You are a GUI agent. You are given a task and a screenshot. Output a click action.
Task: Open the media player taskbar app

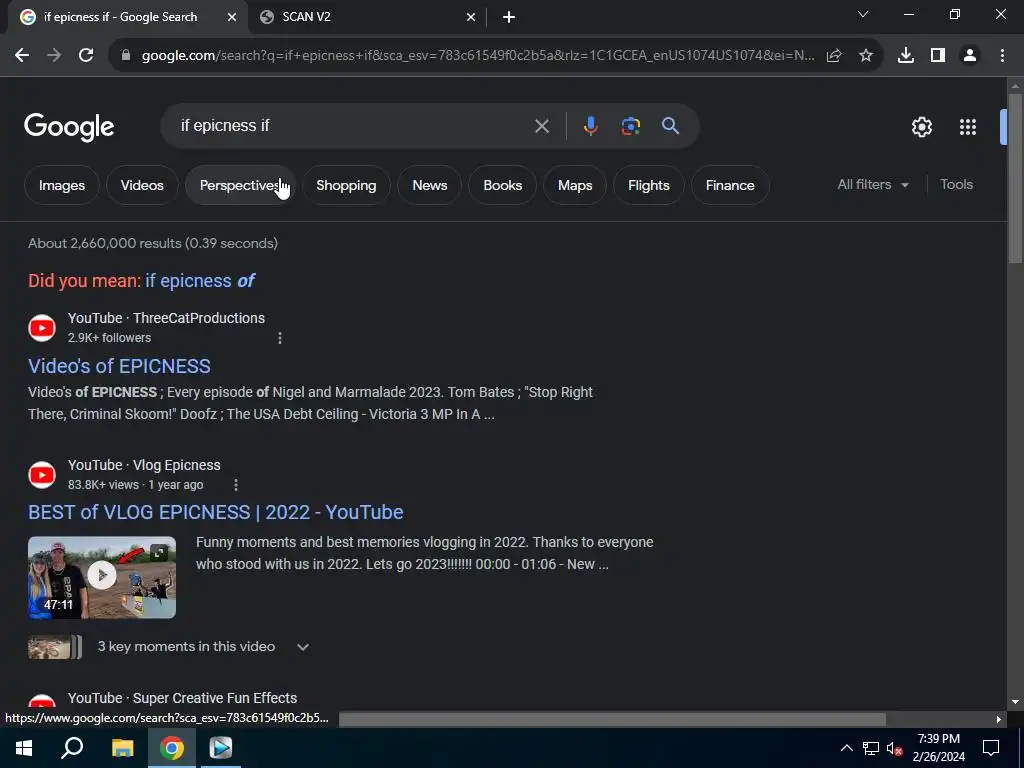[x=221, y=748]
